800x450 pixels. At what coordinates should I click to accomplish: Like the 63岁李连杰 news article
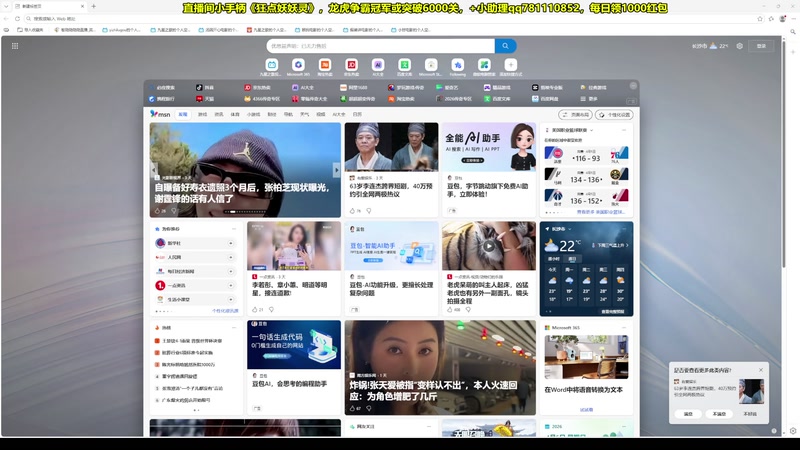point(352,211)
